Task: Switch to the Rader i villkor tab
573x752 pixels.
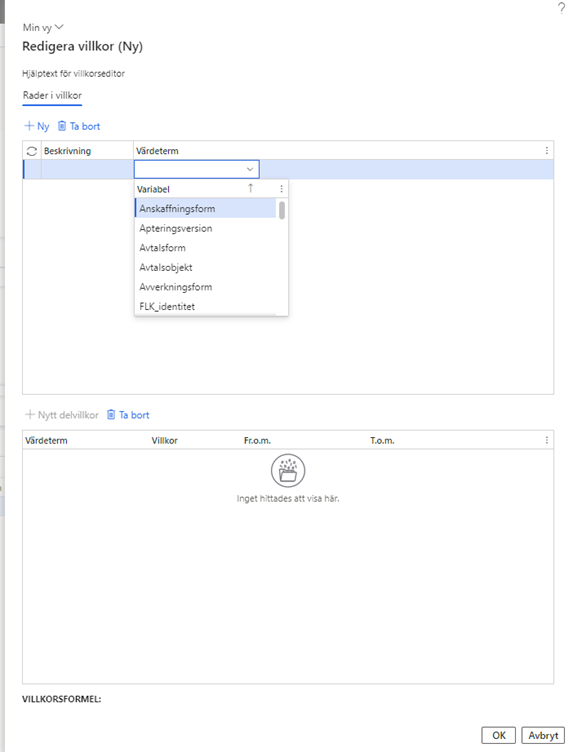Action: [52, 95]
